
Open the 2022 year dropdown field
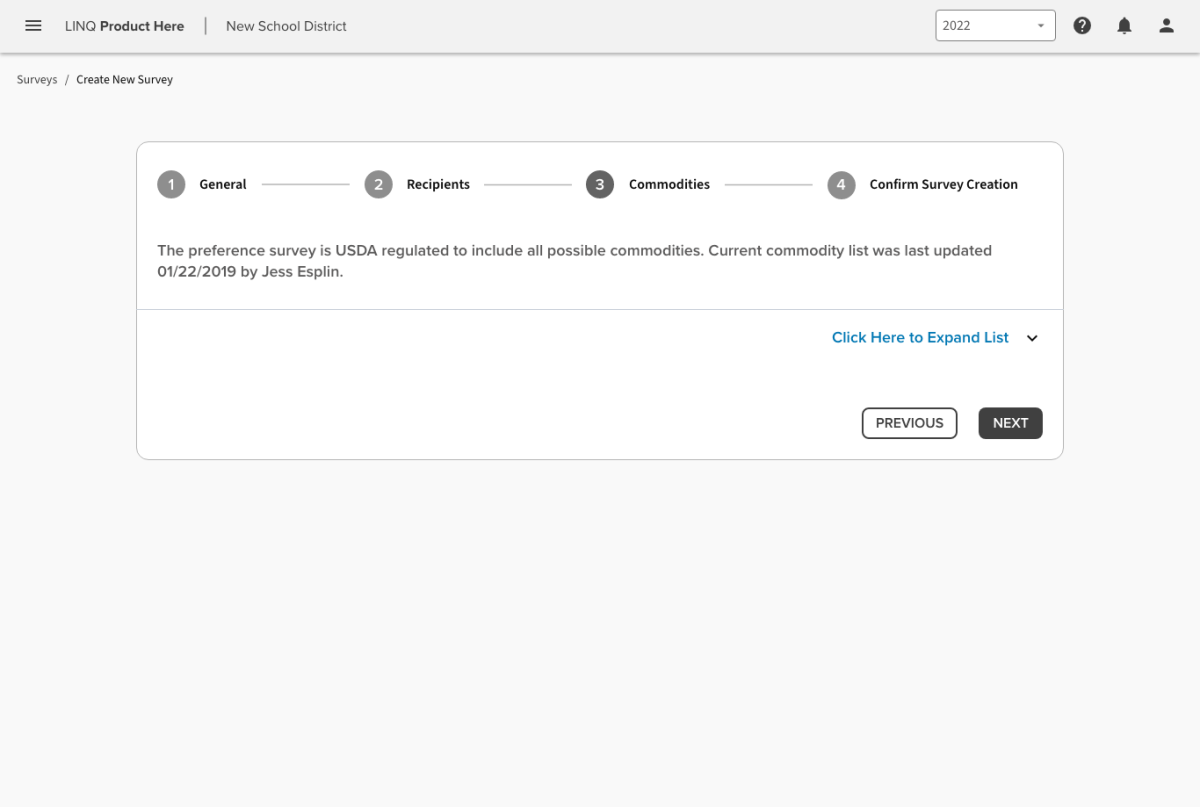[x=984, y=26]
